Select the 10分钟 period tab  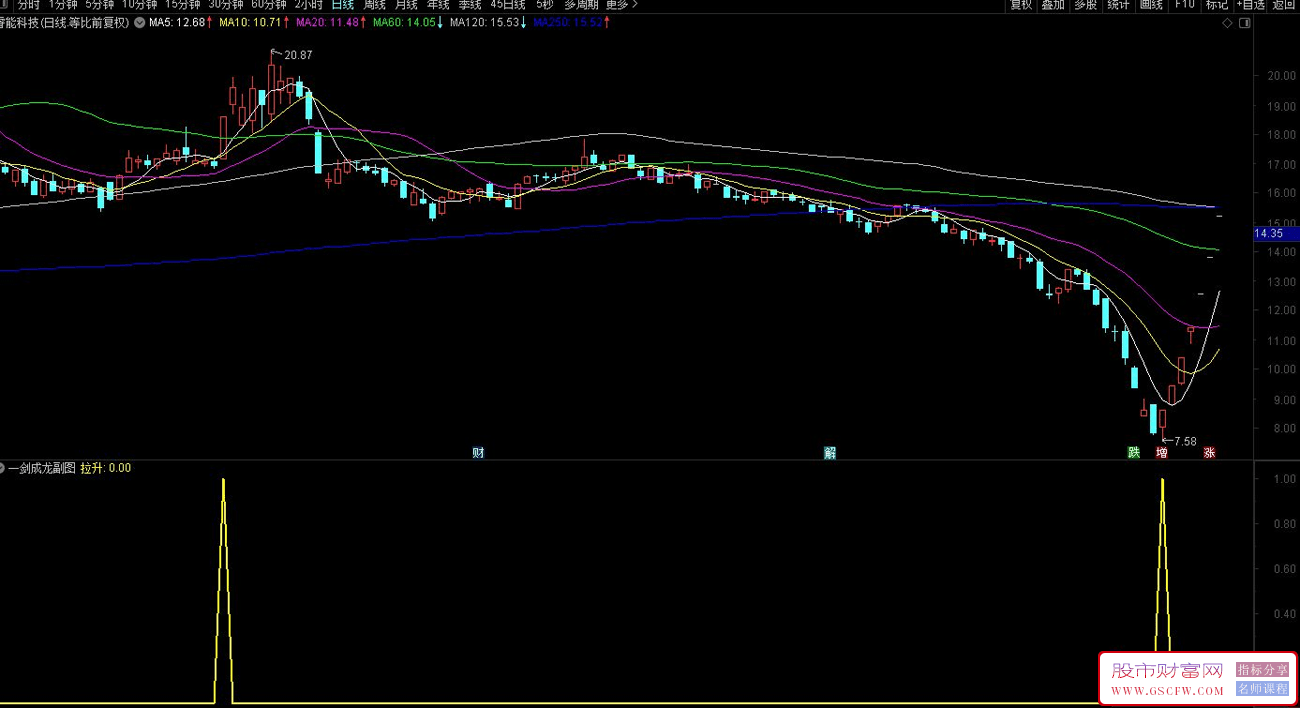pos(140,4)
